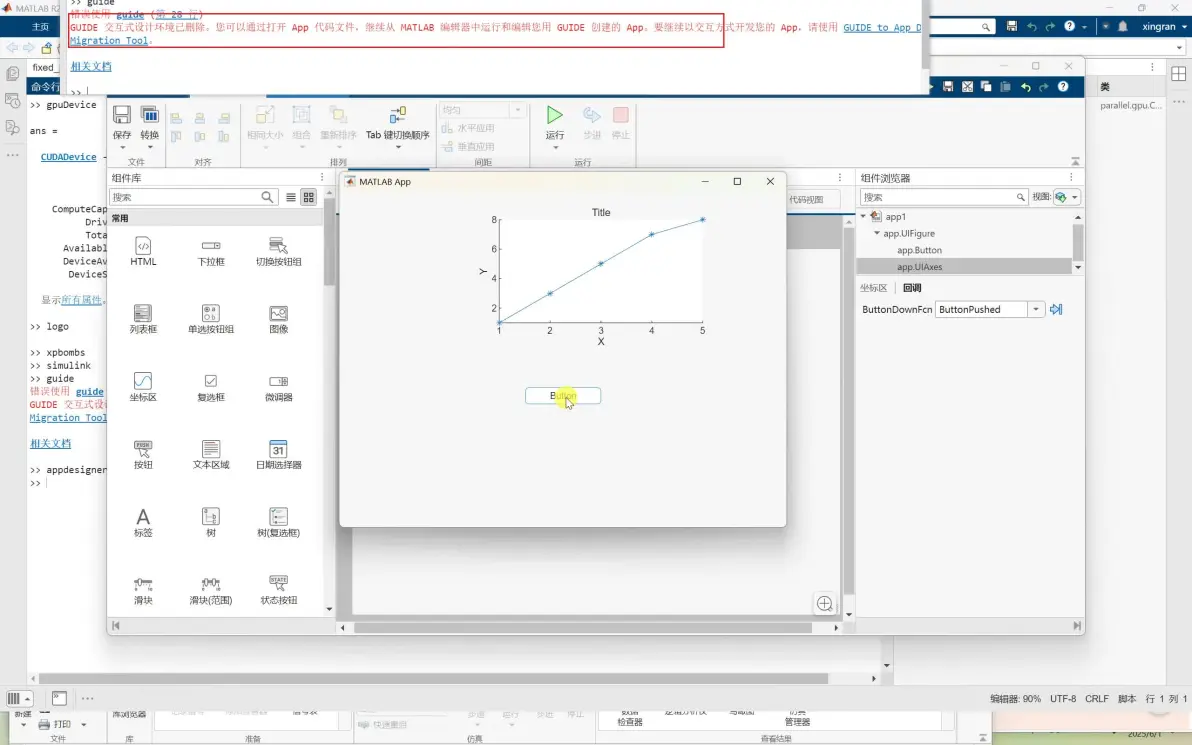Switch to the 坐标区 tab in the inspector

[x=873, y=287]
